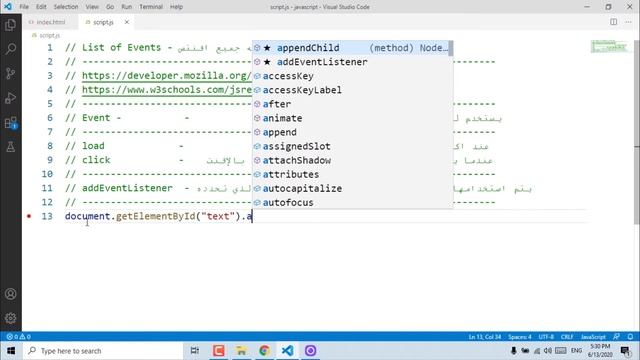Select addEventListener suggestion

click(x=351, y=62)
